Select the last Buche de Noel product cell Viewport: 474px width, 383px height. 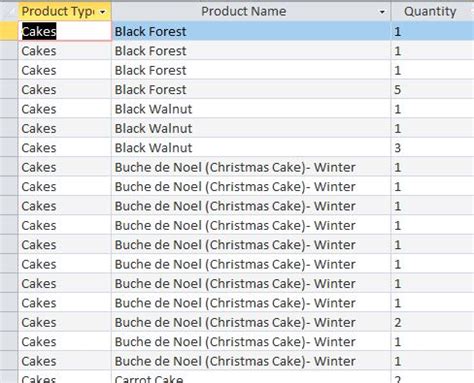(x=251, y=361)
